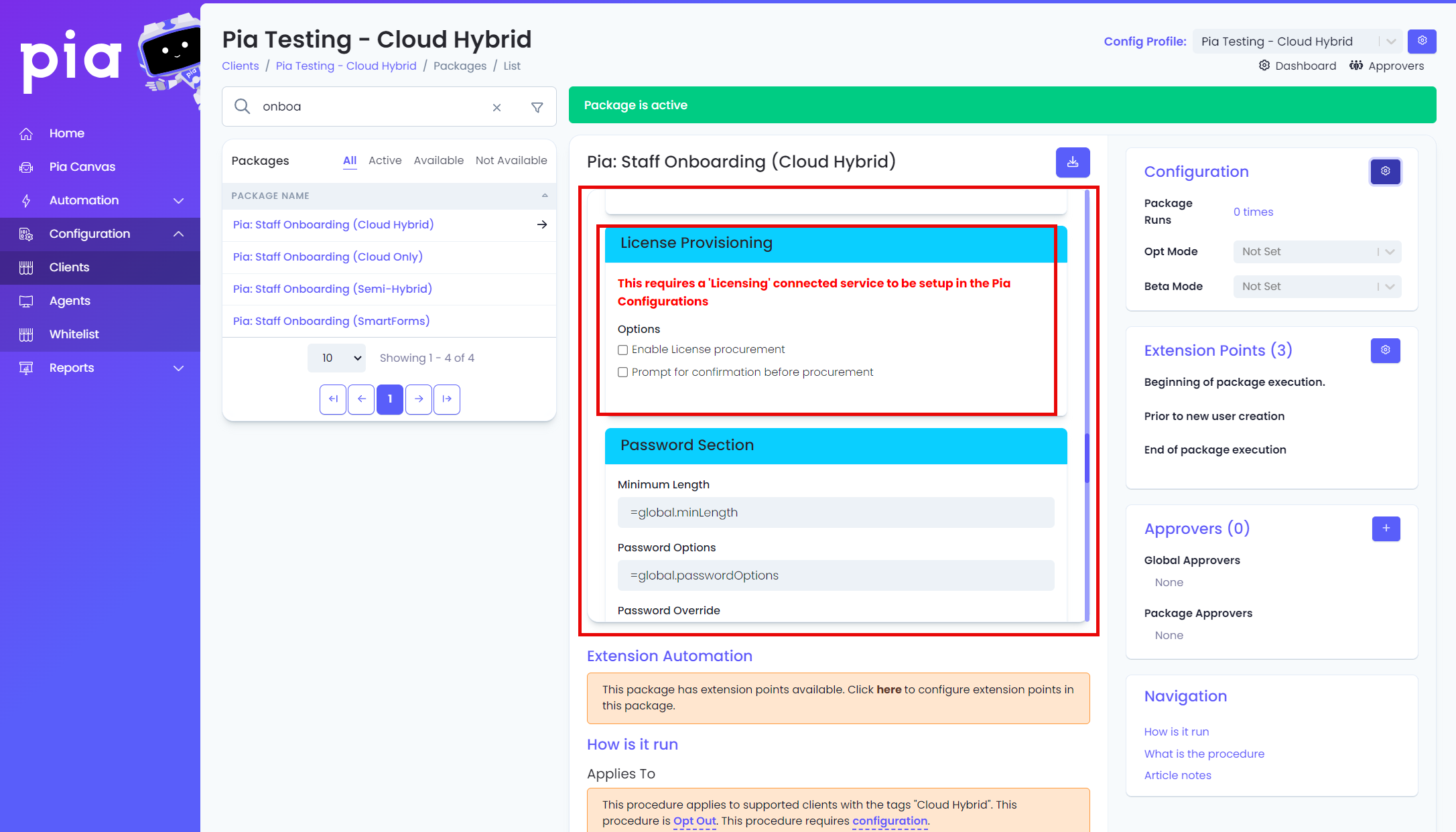
Task: Open the package filter funnel
Action: (x=537, y=107)
